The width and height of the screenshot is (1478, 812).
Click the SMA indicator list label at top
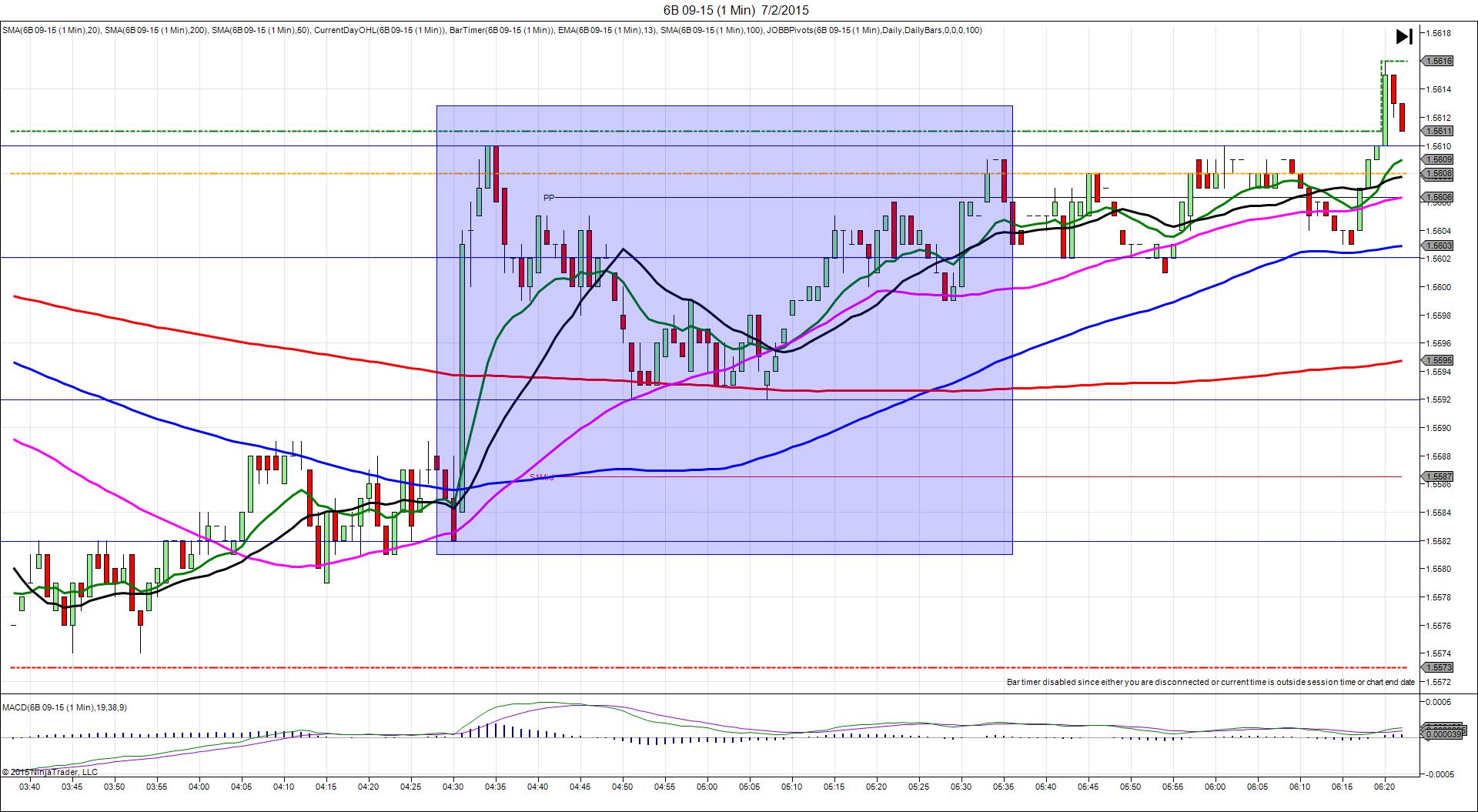(493, 31)
